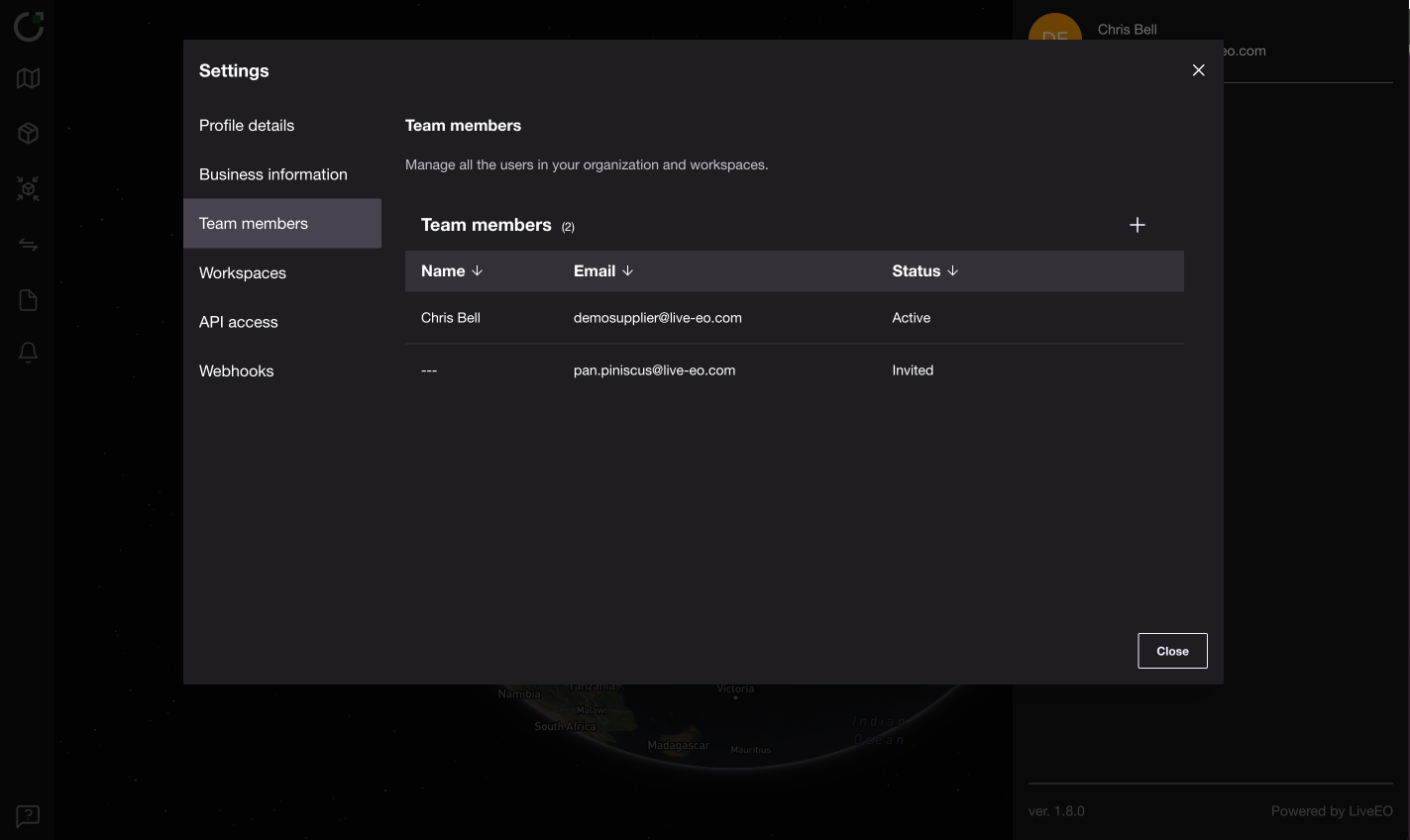Image resolution: width=1410 pixels, height=840 pixels.
Task: Open API access settings
Action: (x=239, y=322)
